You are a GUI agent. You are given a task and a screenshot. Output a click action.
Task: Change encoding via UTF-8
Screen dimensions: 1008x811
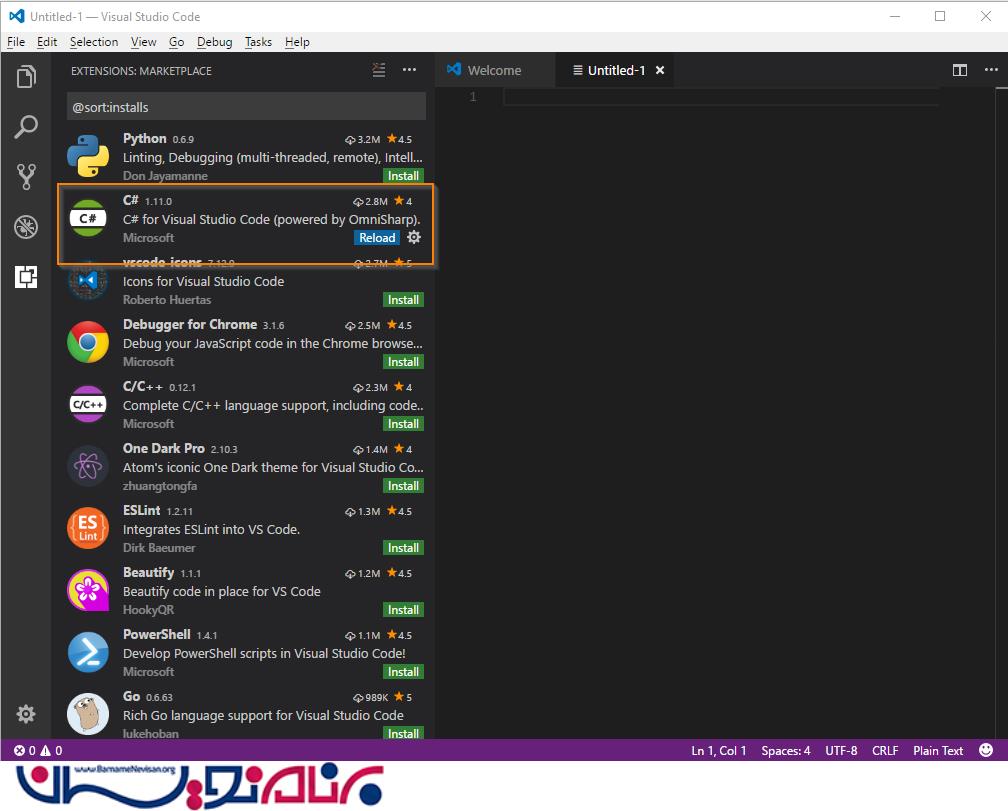coord(841,750)
